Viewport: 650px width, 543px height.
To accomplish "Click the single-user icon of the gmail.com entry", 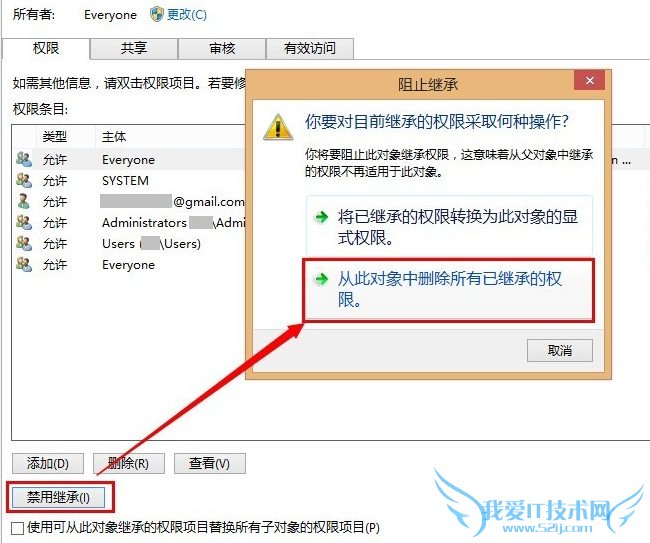I will tap(24, 201).
